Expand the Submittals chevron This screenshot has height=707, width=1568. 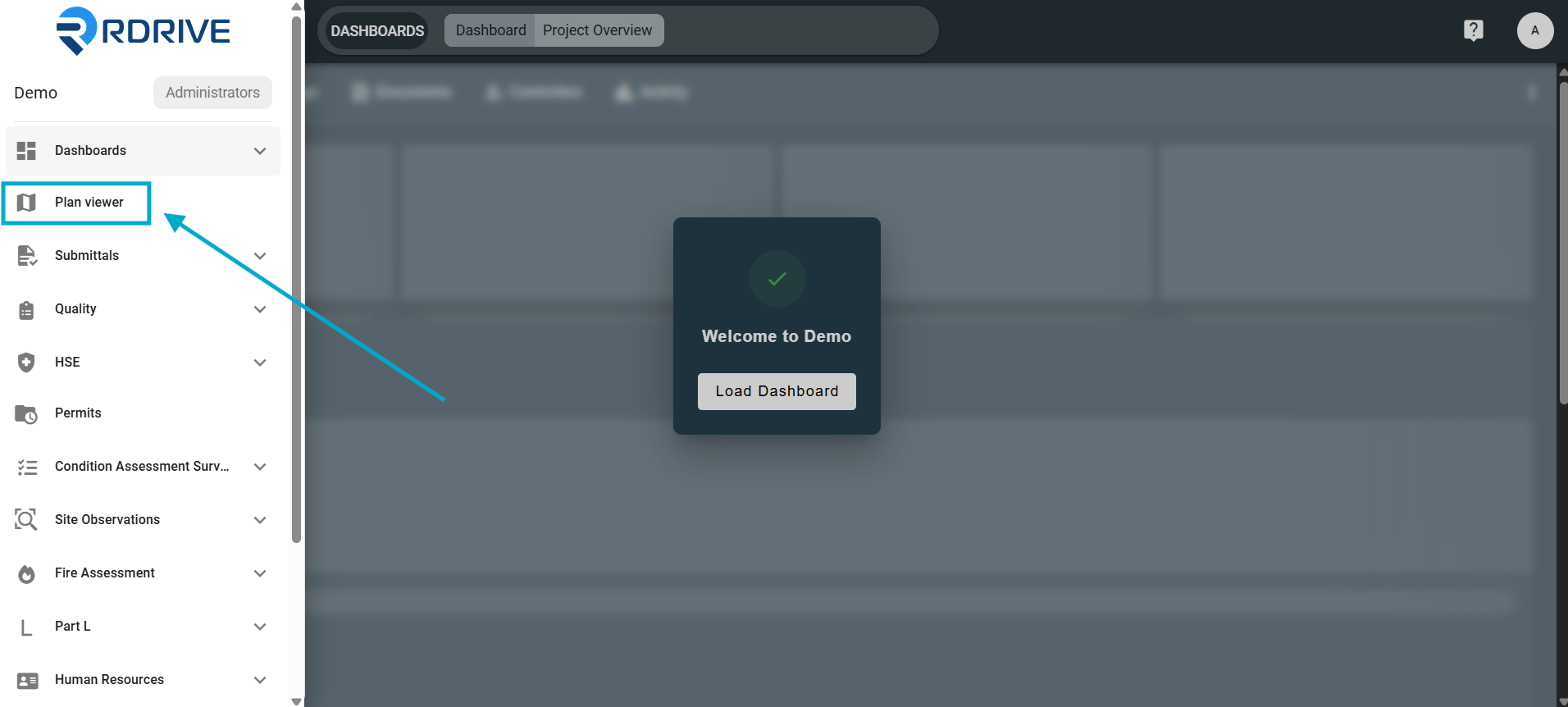click(x=260, y=256)
